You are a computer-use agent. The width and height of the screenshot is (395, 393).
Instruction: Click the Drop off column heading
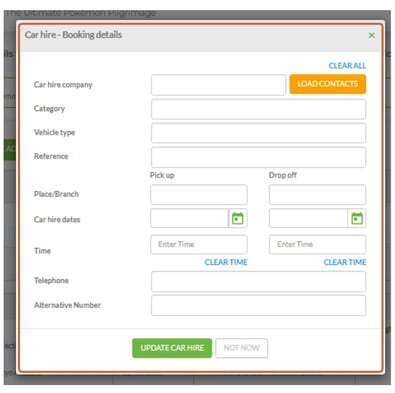pyautogui.click(x=283, y=175)
